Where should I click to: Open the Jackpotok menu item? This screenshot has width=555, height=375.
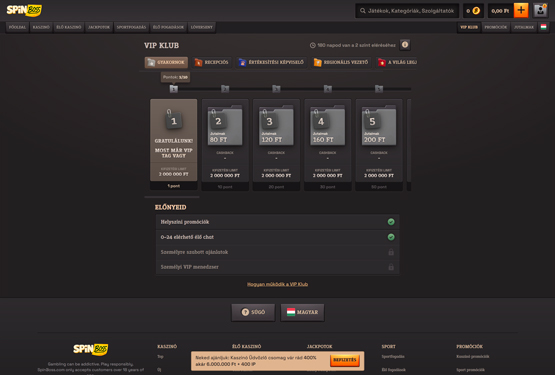coord(99,27)
